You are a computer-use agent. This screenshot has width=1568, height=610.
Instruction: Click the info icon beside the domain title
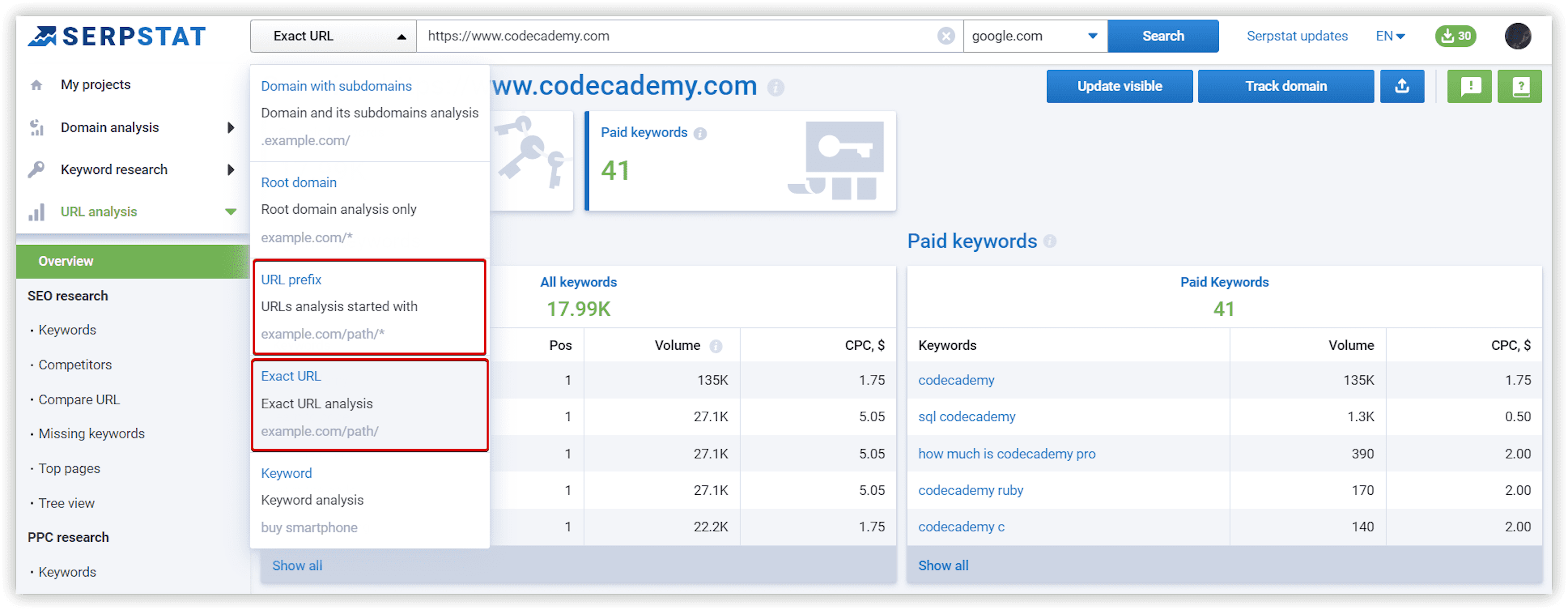click(775, 88)
